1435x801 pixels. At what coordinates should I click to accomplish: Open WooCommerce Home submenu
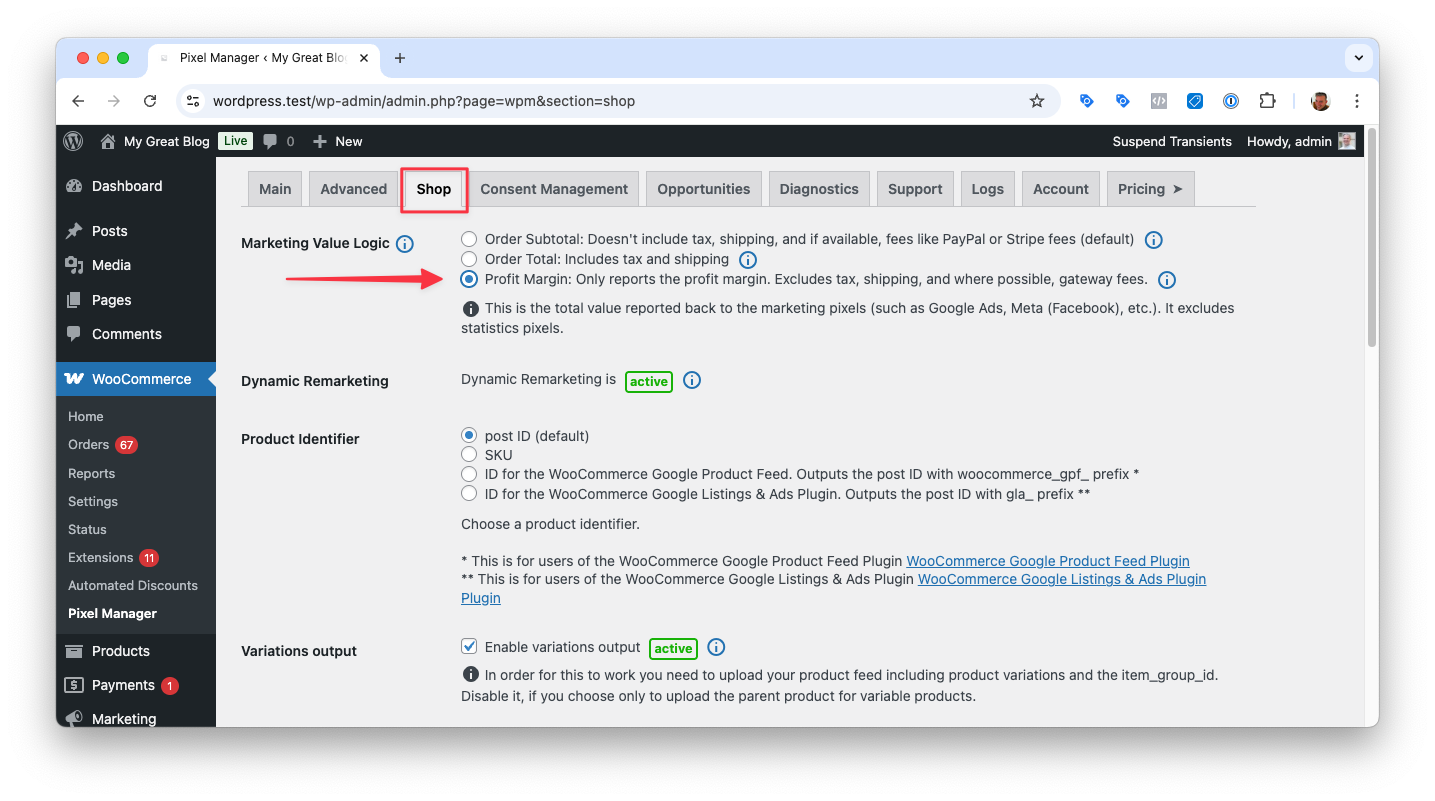pyautogui.click(x=86, y=417)
